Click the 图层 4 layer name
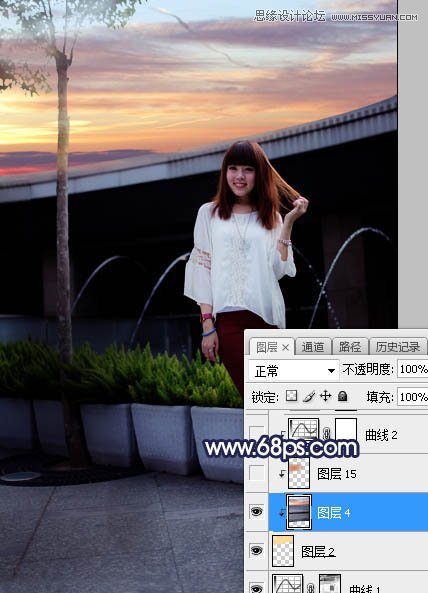The height and width of the screenshot is (593, 428). [333, 513]
